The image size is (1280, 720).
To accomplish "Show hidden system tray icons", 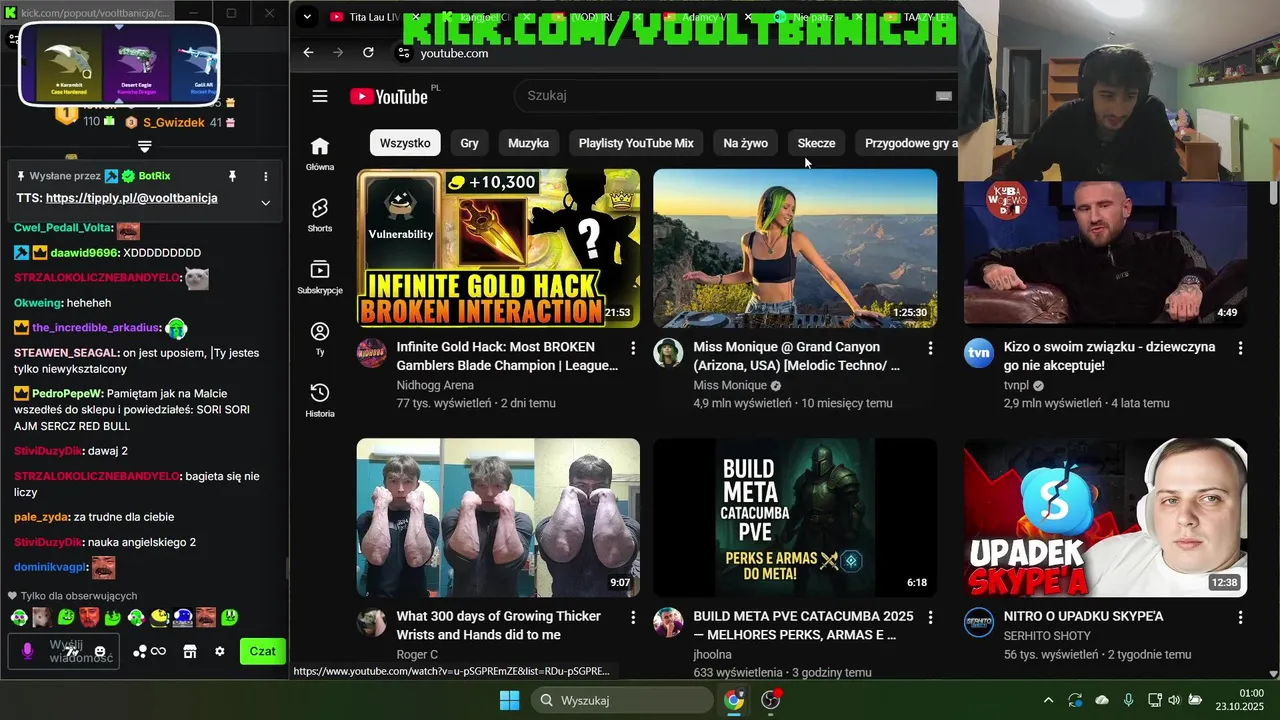I will [x=1048, y=700].
